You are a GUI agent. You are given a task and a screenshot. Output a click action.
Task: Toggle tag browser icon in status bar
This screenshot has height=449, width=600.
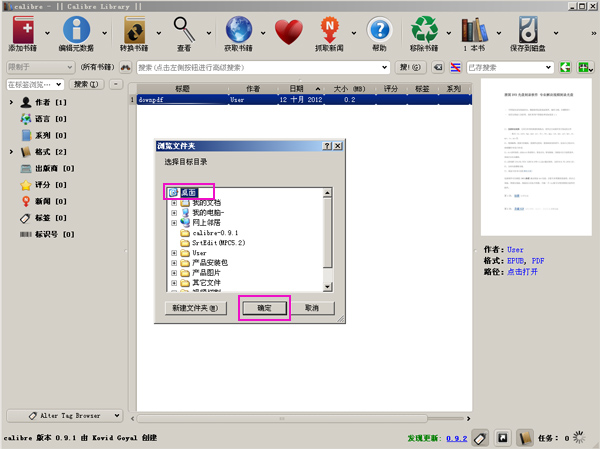480,438
